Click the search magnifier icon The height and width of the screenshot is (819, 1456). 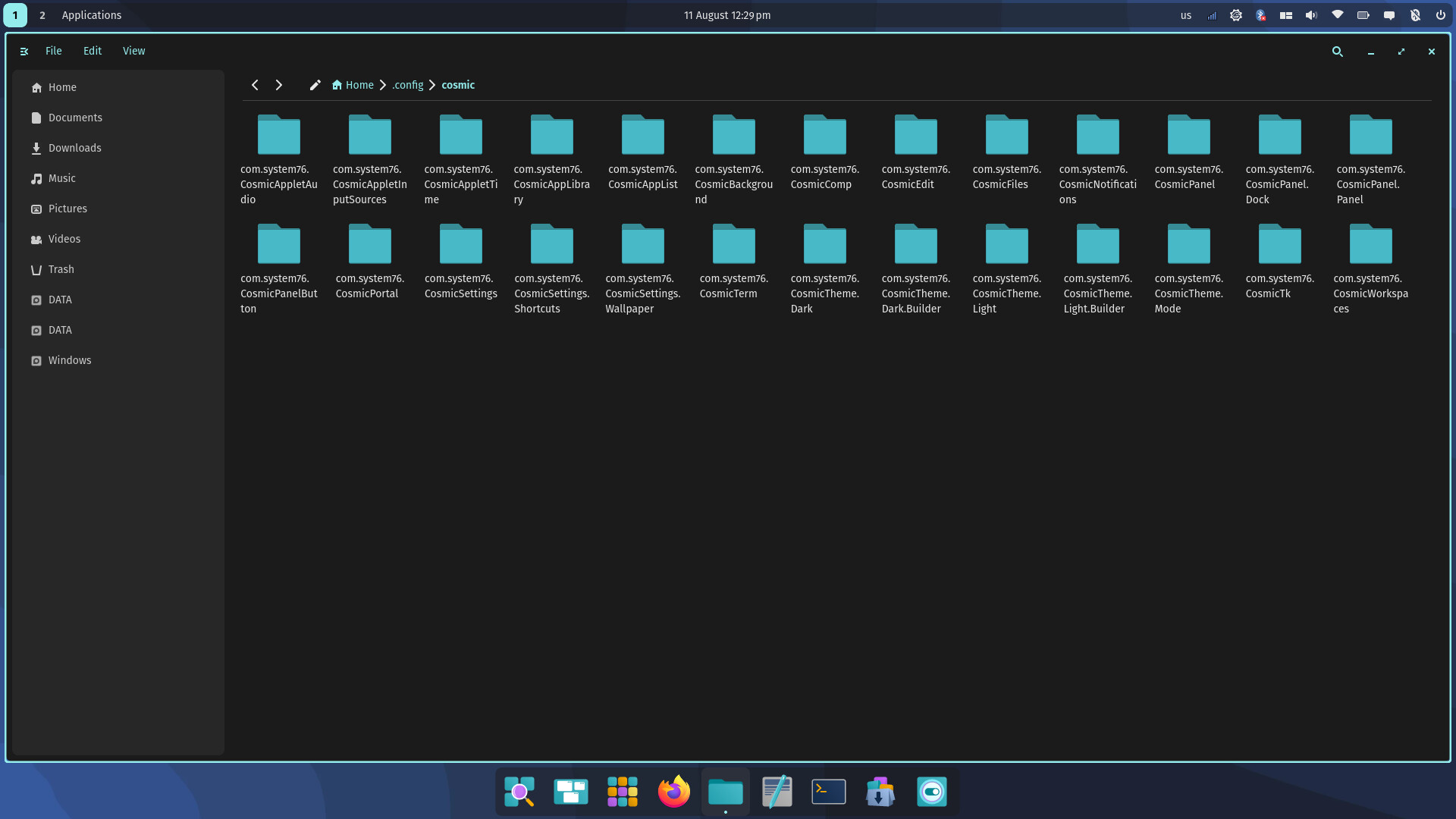(1338, 52)
